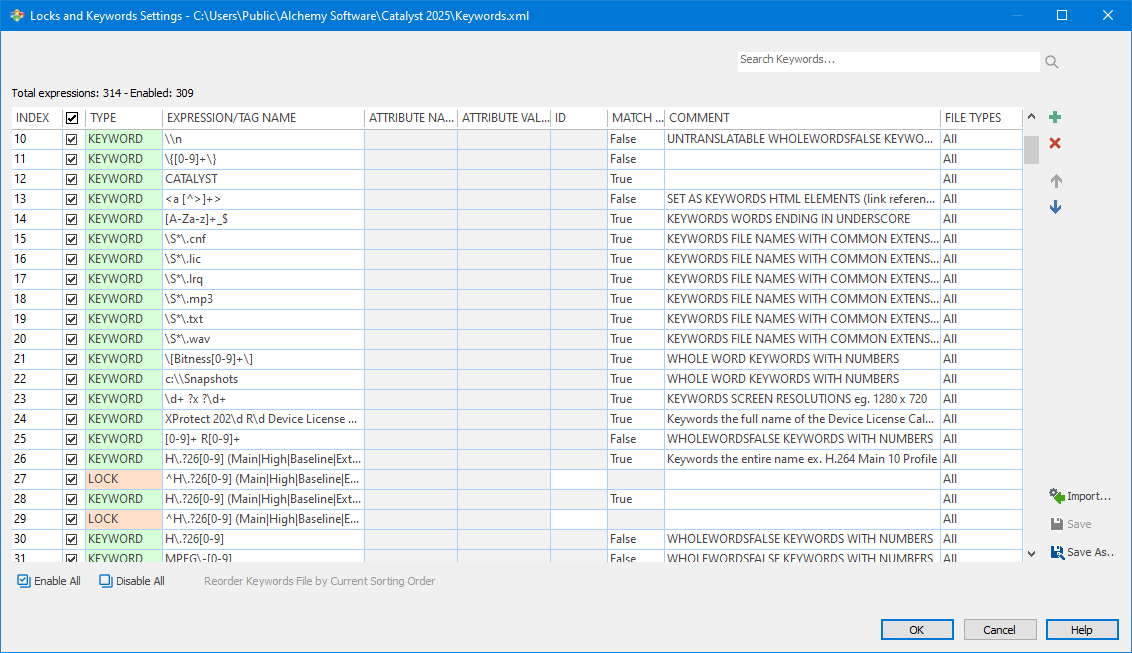
Task: Click the search magnifier icon
Action: 1051,62
